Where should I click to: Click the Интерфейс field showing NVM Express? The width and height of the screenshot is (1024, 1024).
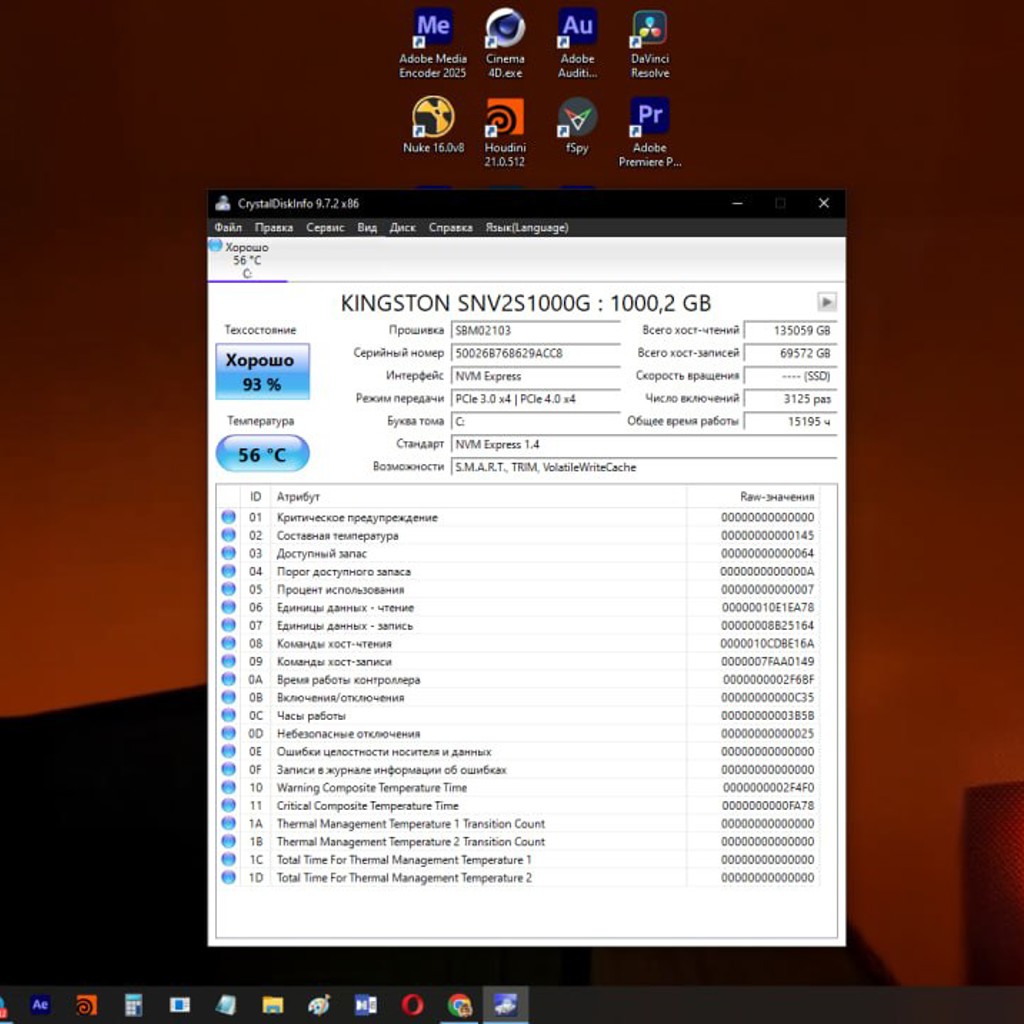pos(535,376)
